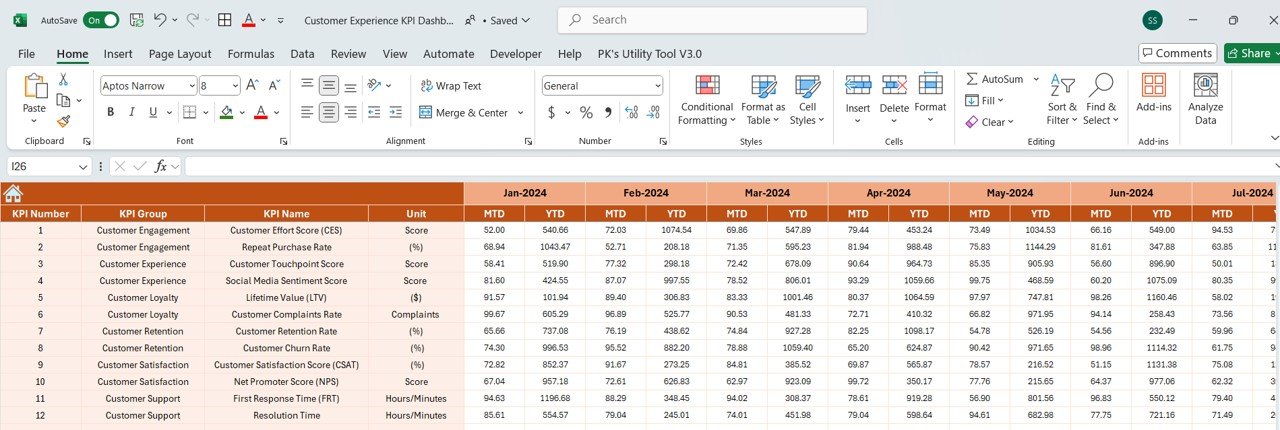Open Conditional Formatting menu
Image resolution: width=1280 pixels, height=430 pixels.
(707, 100)
